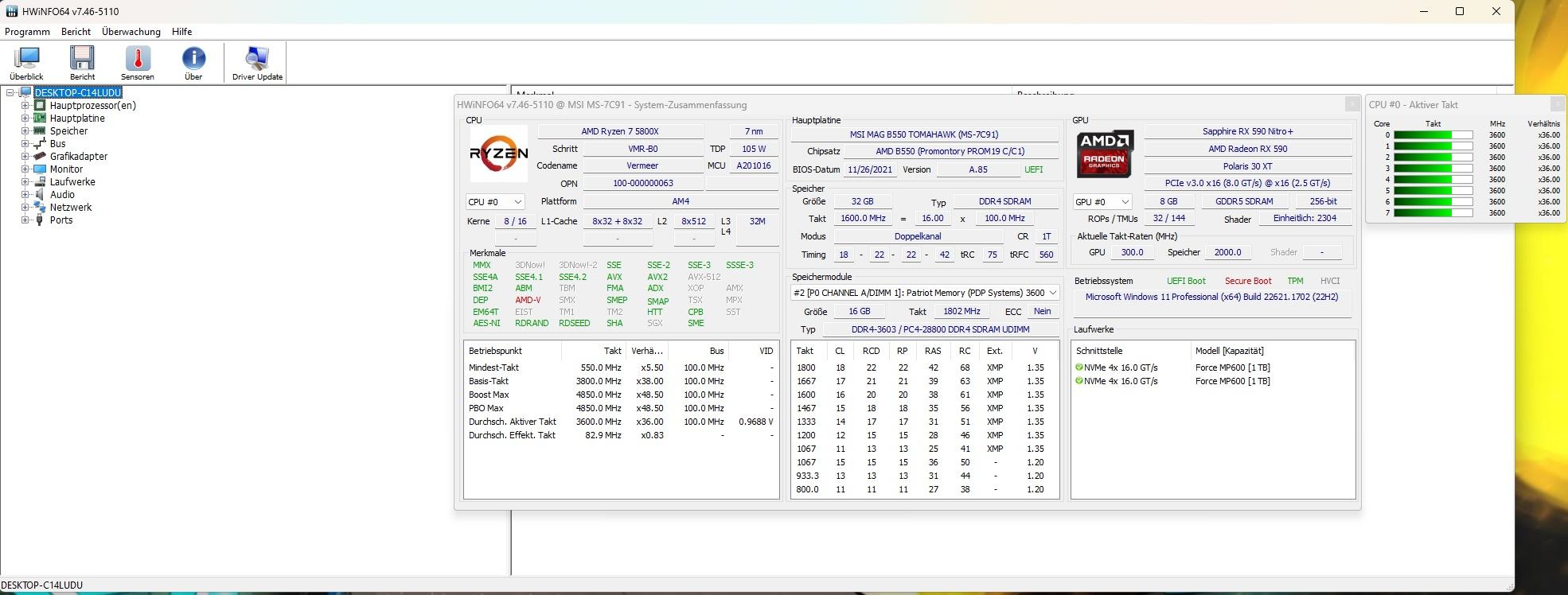Click the Modell [Kapazität] column header
Image resolution: width=1568 pixels, height=595 pixels.
(x=1271, y=351)
